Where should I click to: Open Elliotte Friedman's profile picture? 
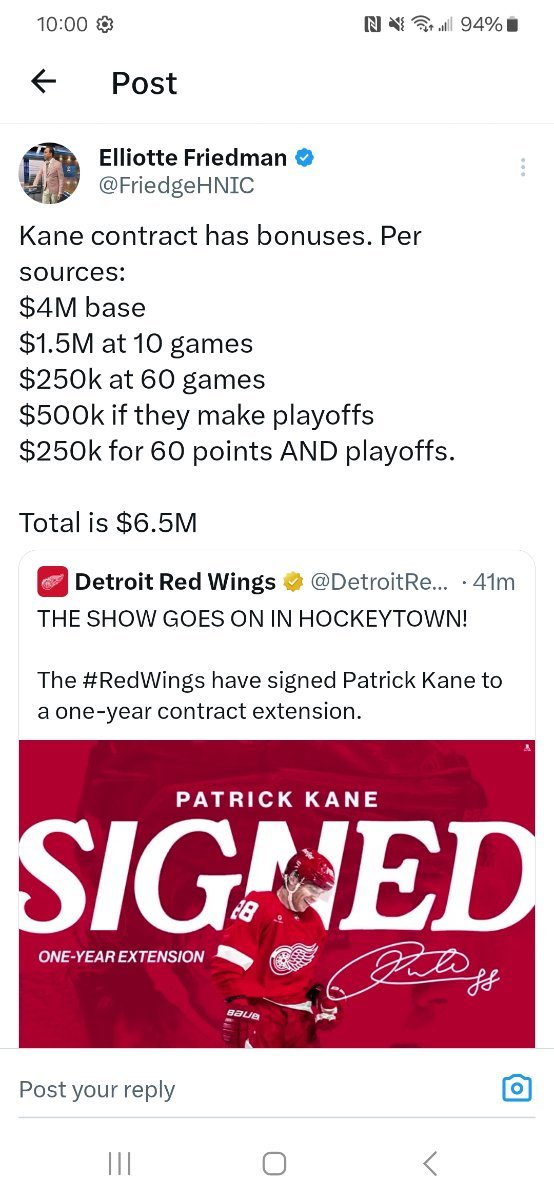49,172
